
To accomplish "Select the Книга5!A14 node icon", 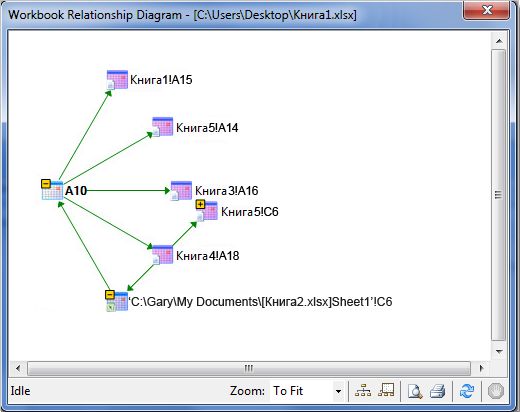I will pos(162,127).
